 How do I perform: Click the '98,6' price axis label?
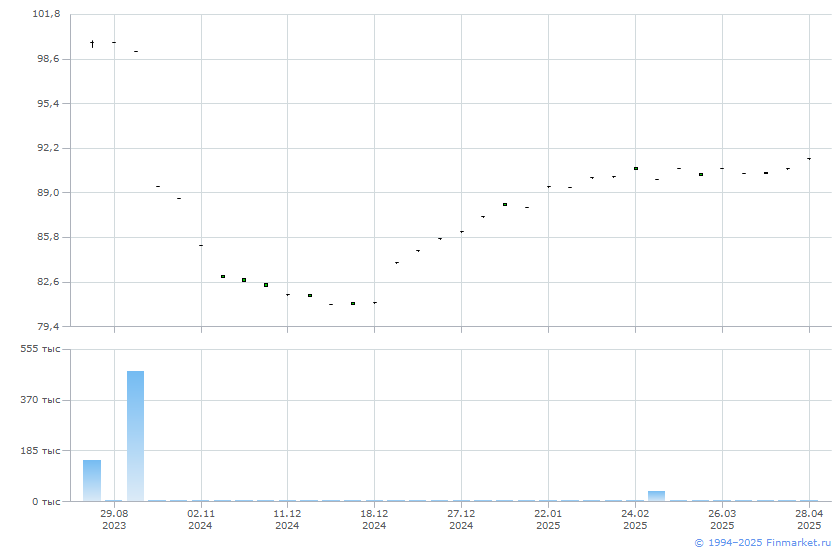click(x=49, y=58)
